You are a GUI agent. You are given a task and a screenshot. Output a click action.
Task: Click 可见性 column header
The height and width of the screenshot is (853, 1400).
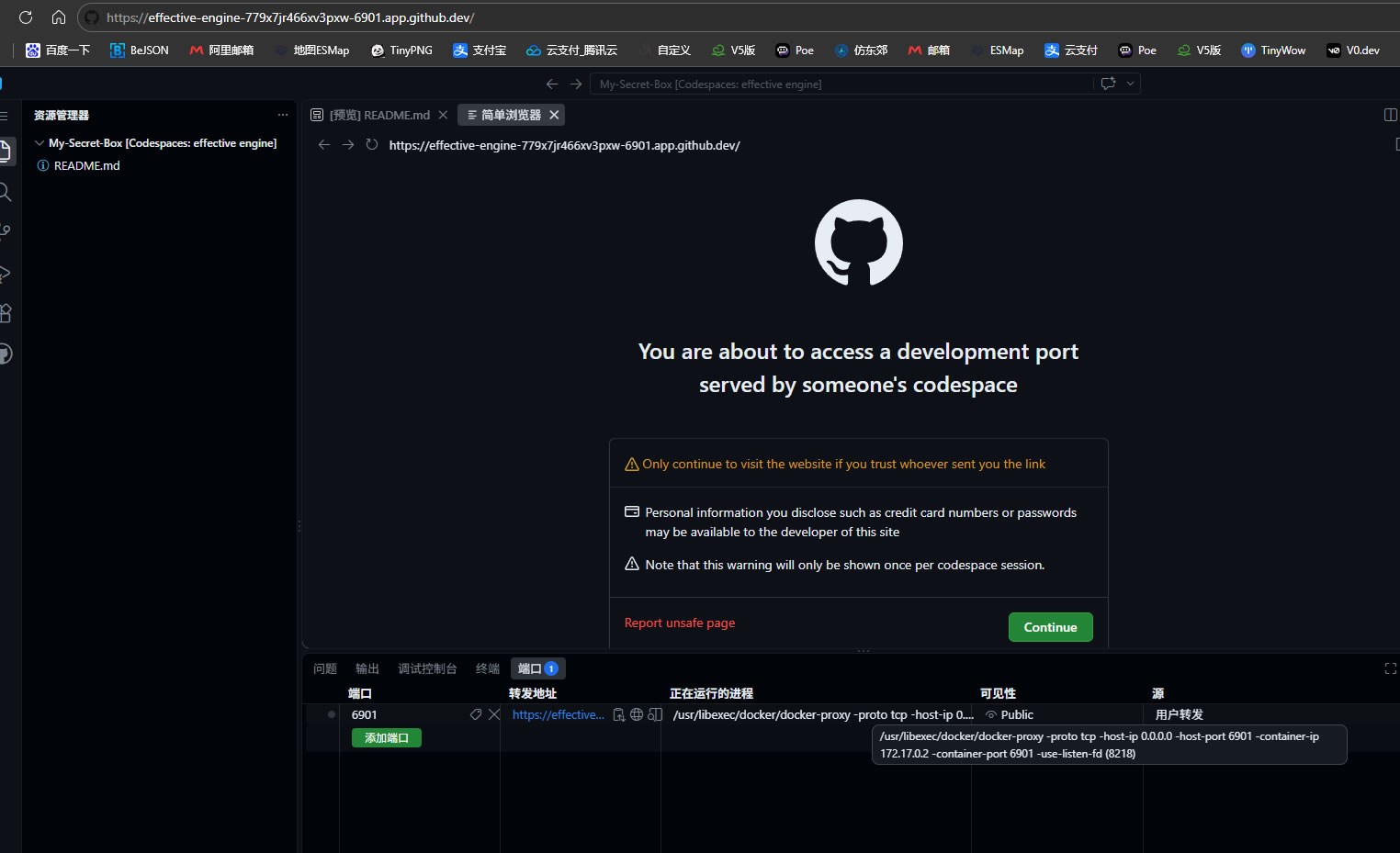pos(998,693)
